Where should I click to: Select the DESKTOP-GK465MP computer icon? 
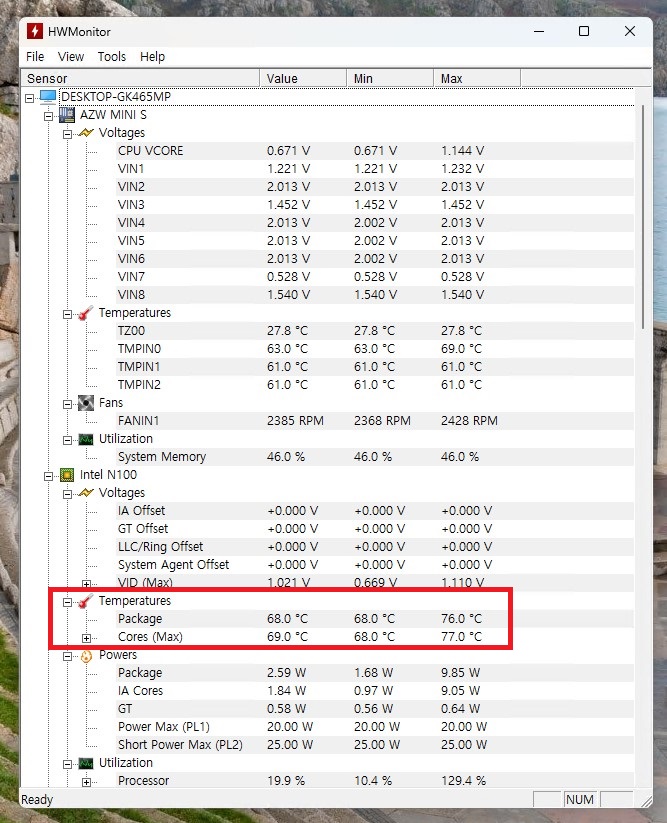tap(48, 97)
